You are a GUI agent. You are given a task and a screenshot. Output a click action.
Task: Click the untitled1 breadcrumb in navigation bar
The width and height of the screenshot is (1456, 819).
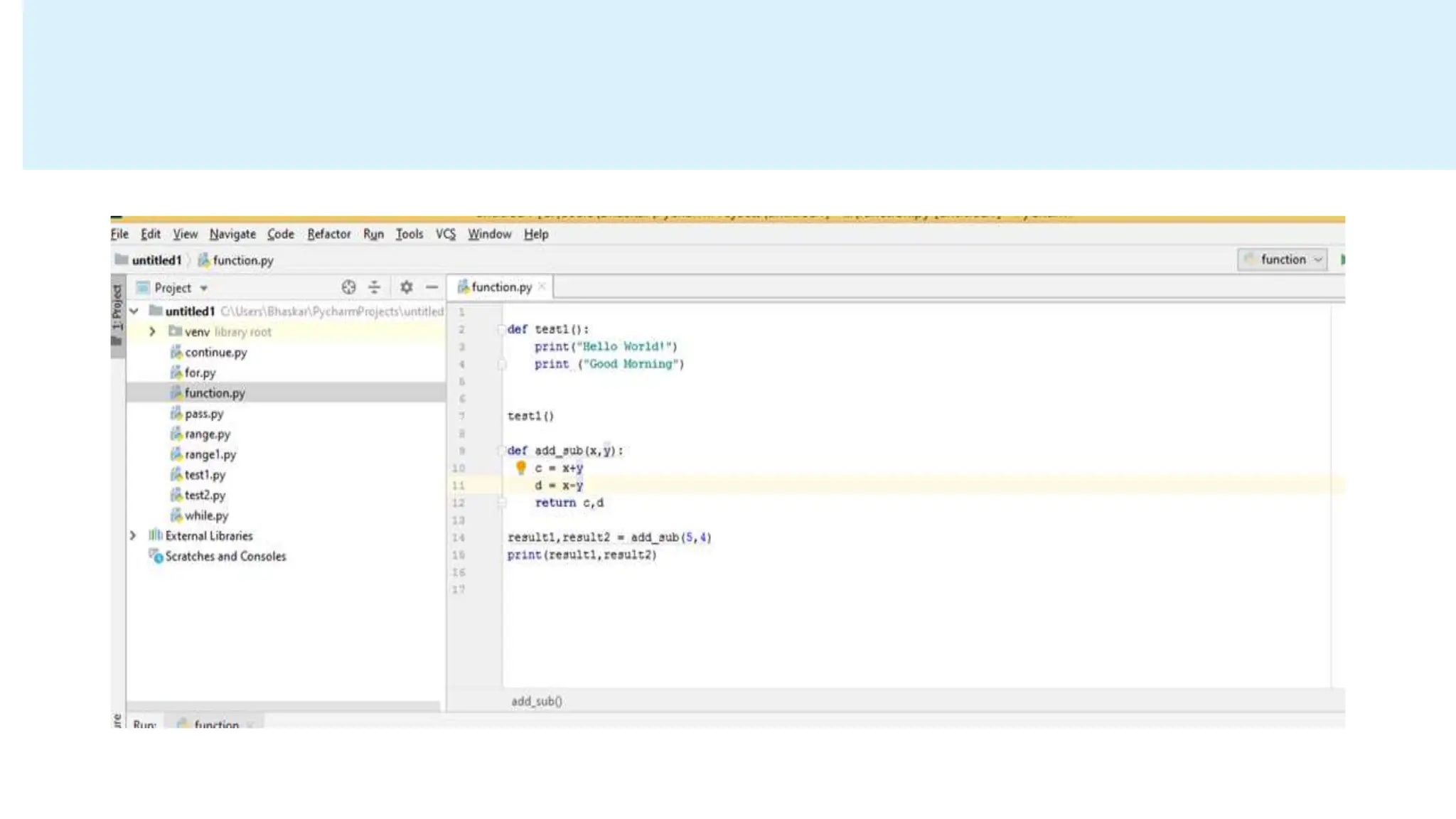point(149,260)
